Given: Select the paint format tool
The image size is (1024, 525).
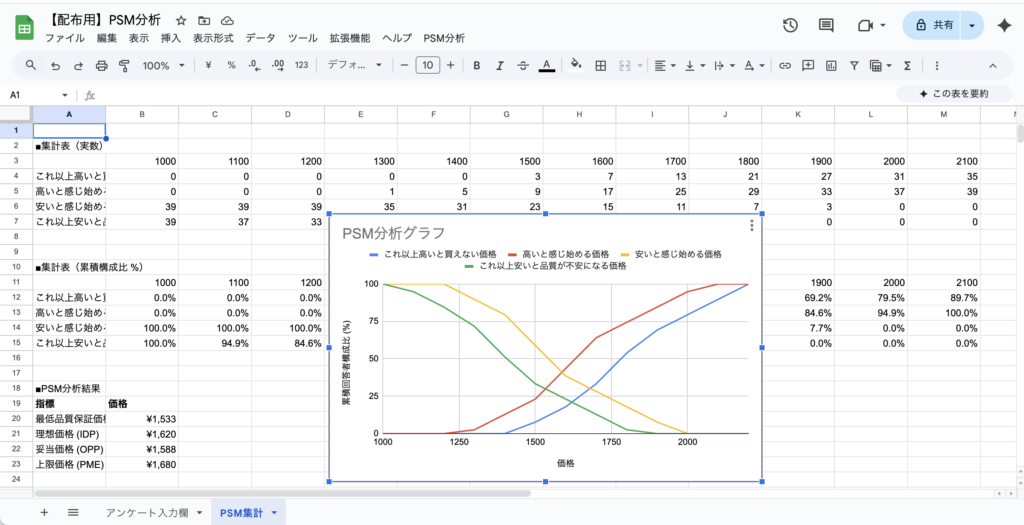Looking at the screenshot, I should [124, 65].
